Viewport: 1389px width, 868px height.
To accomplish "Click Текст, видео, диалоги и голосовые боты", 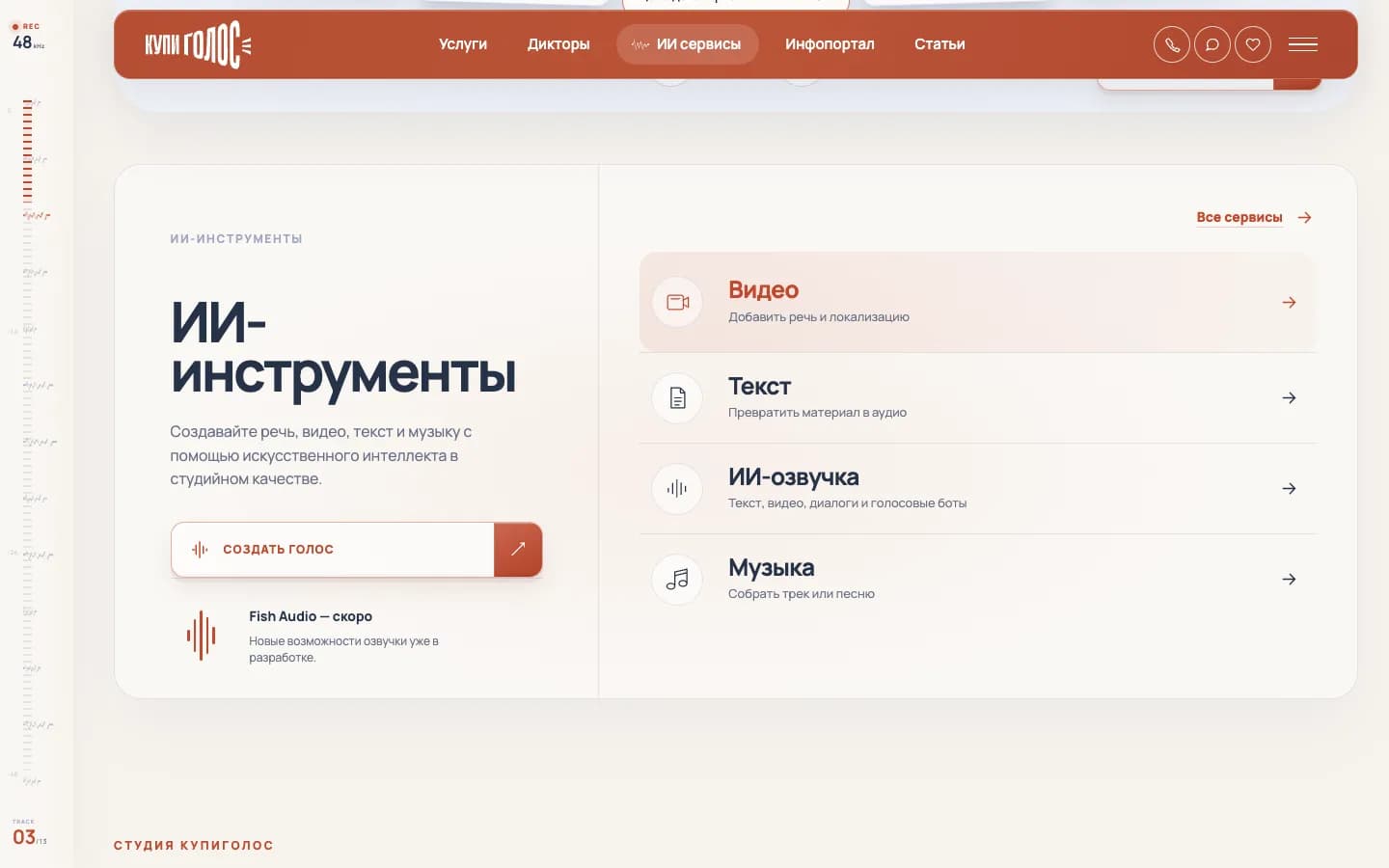I will (847, 502).
